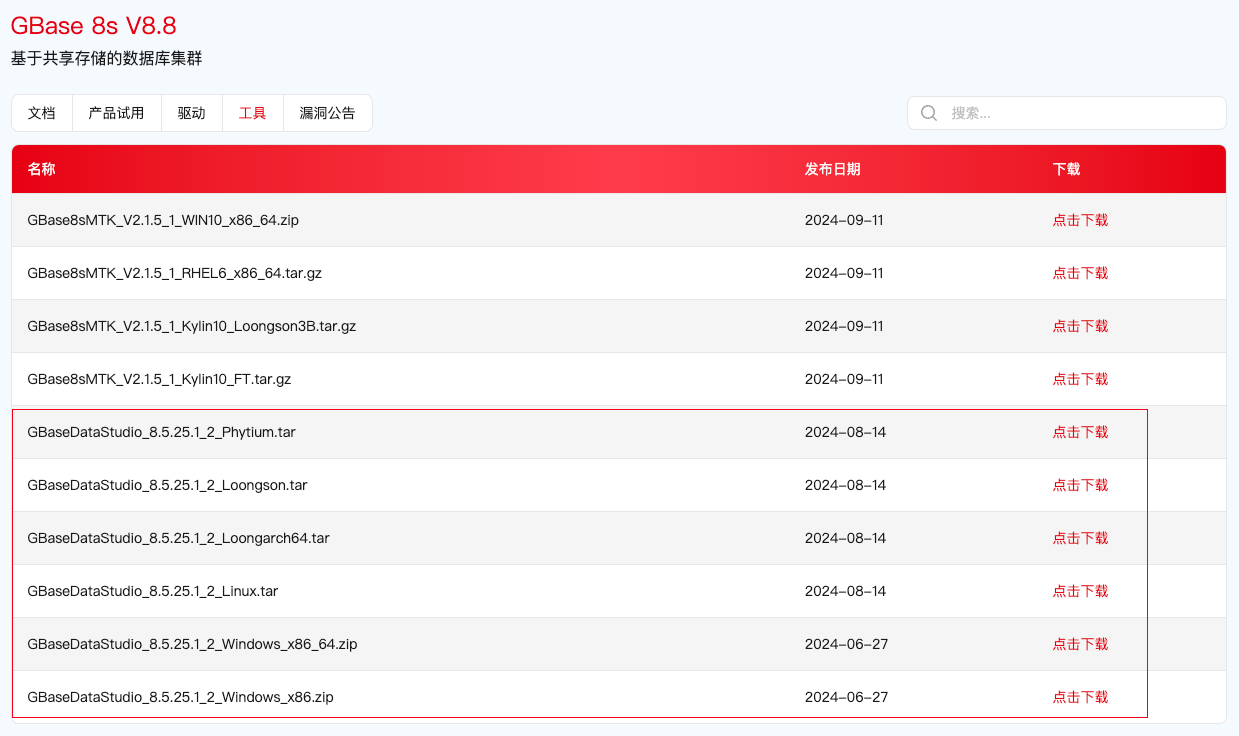Download GBase8sMTK RHEL6_x86_64.tar.gz via 点击下载
The height and width of the screenshot is (736, 1239).
1080,273
